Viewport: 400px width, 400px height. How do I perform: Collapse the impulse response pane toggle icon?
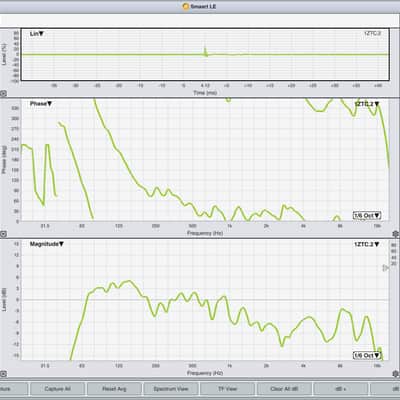(3, 94)
